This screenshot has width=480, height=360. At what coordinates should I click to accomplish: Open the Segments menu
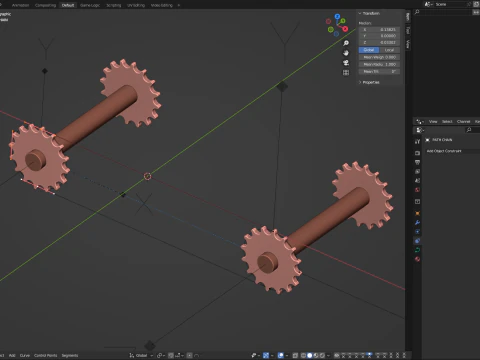70,355
